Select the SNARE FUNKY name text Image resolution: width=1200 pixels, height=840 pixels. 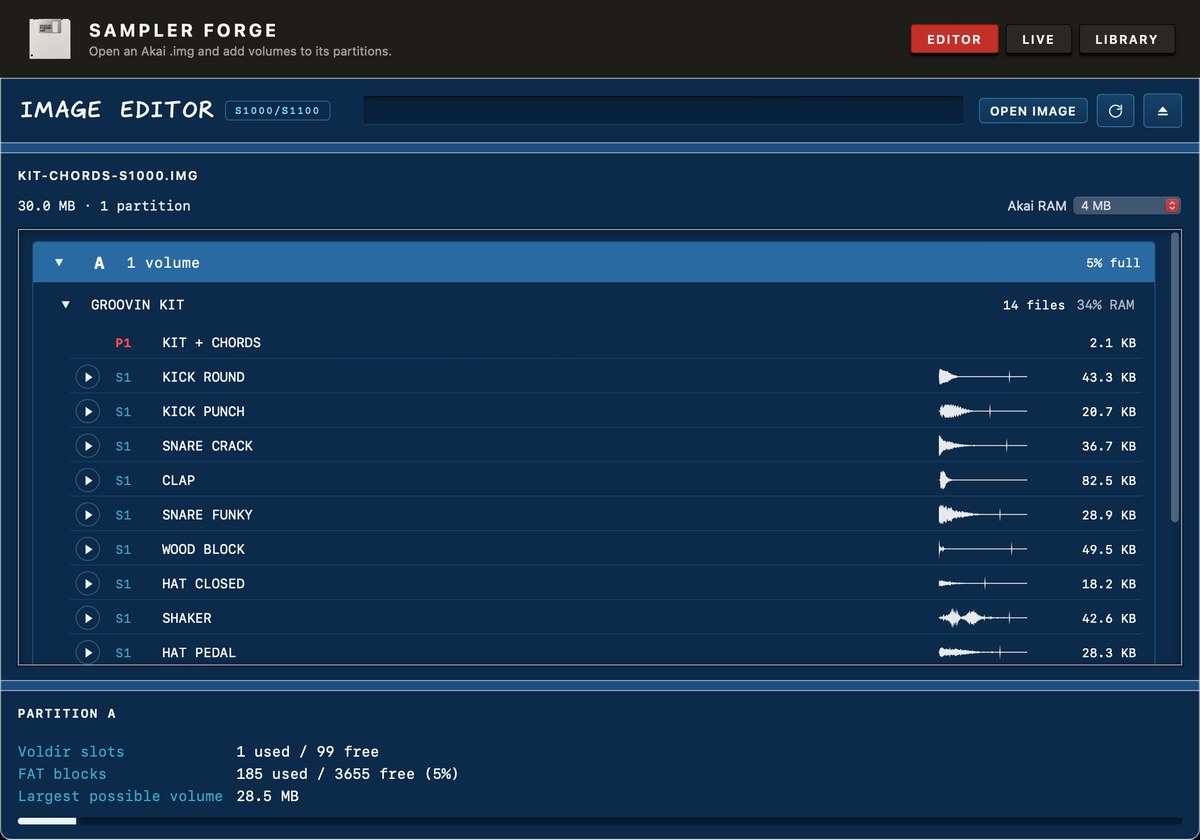click(207, 515)
